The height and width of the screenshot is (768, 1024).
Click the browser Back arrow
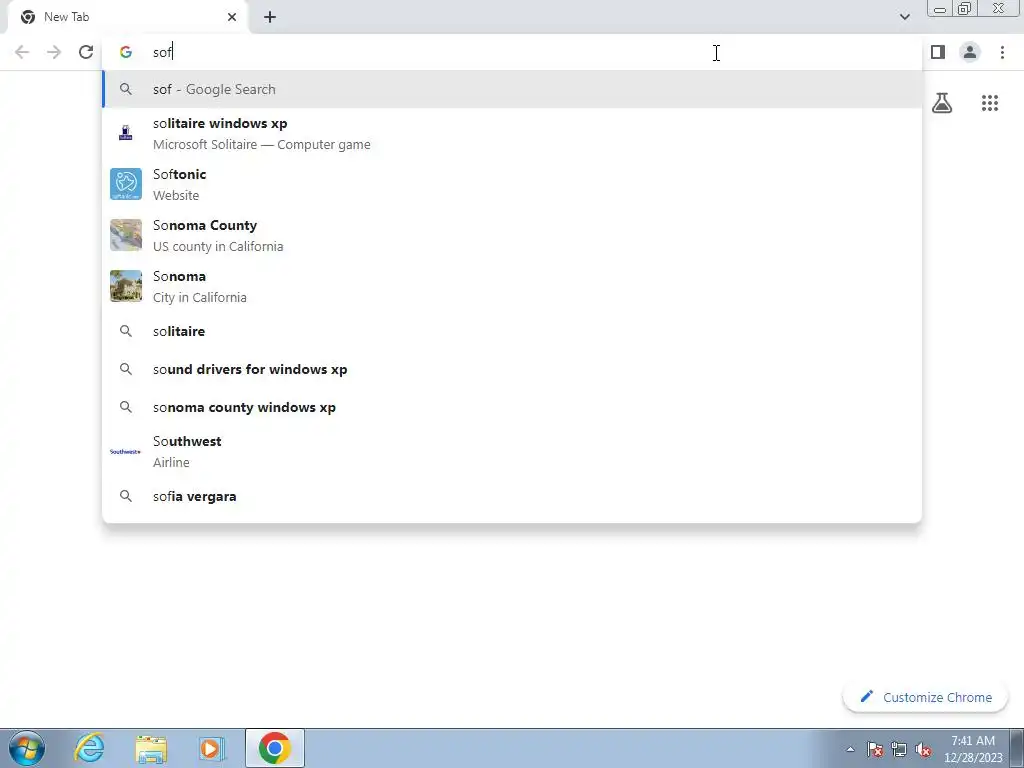pyautogui.click(x=22, y=52)
